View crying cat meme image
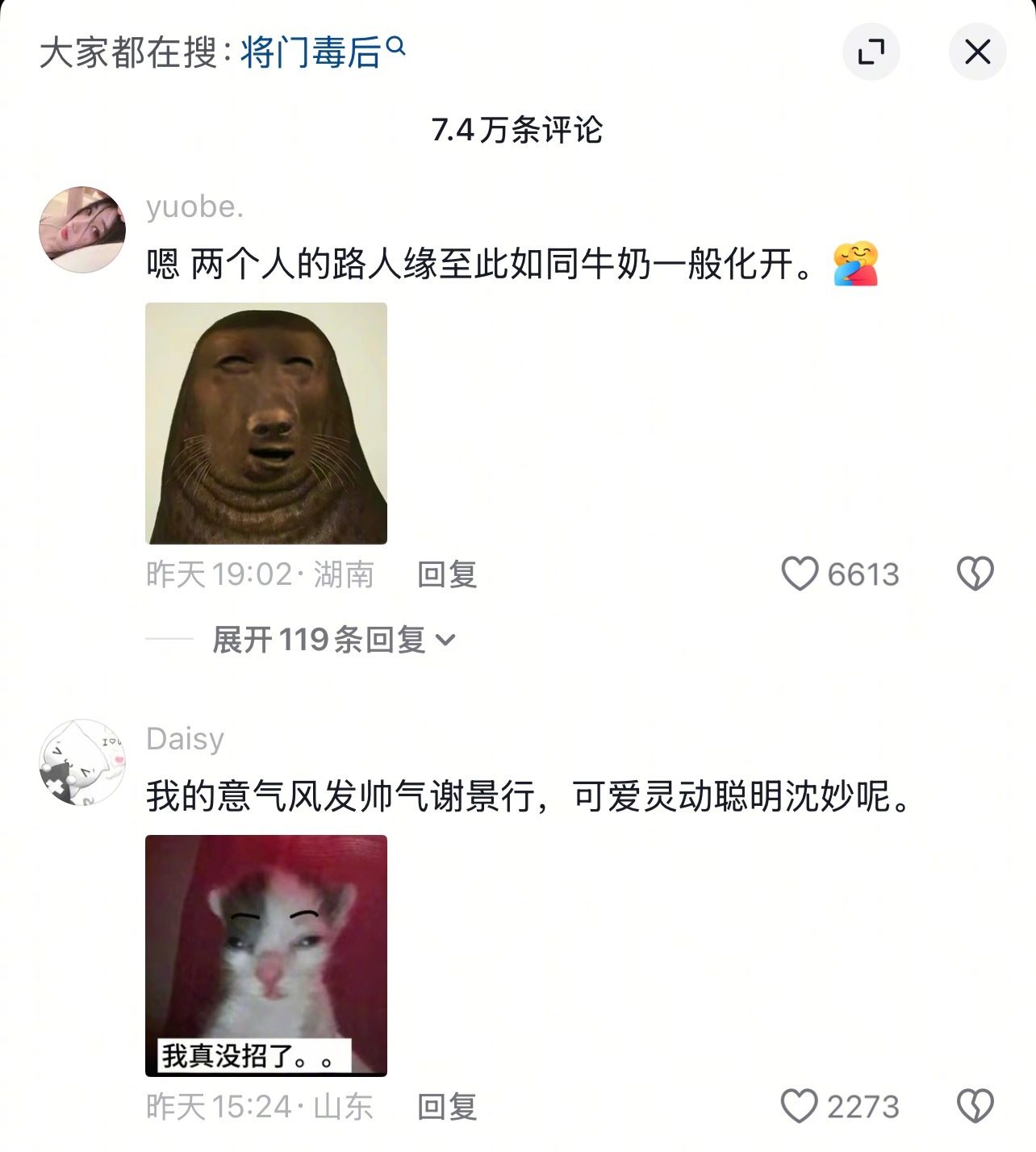The image size is (1036, 1152). click(x=266, y=956)
